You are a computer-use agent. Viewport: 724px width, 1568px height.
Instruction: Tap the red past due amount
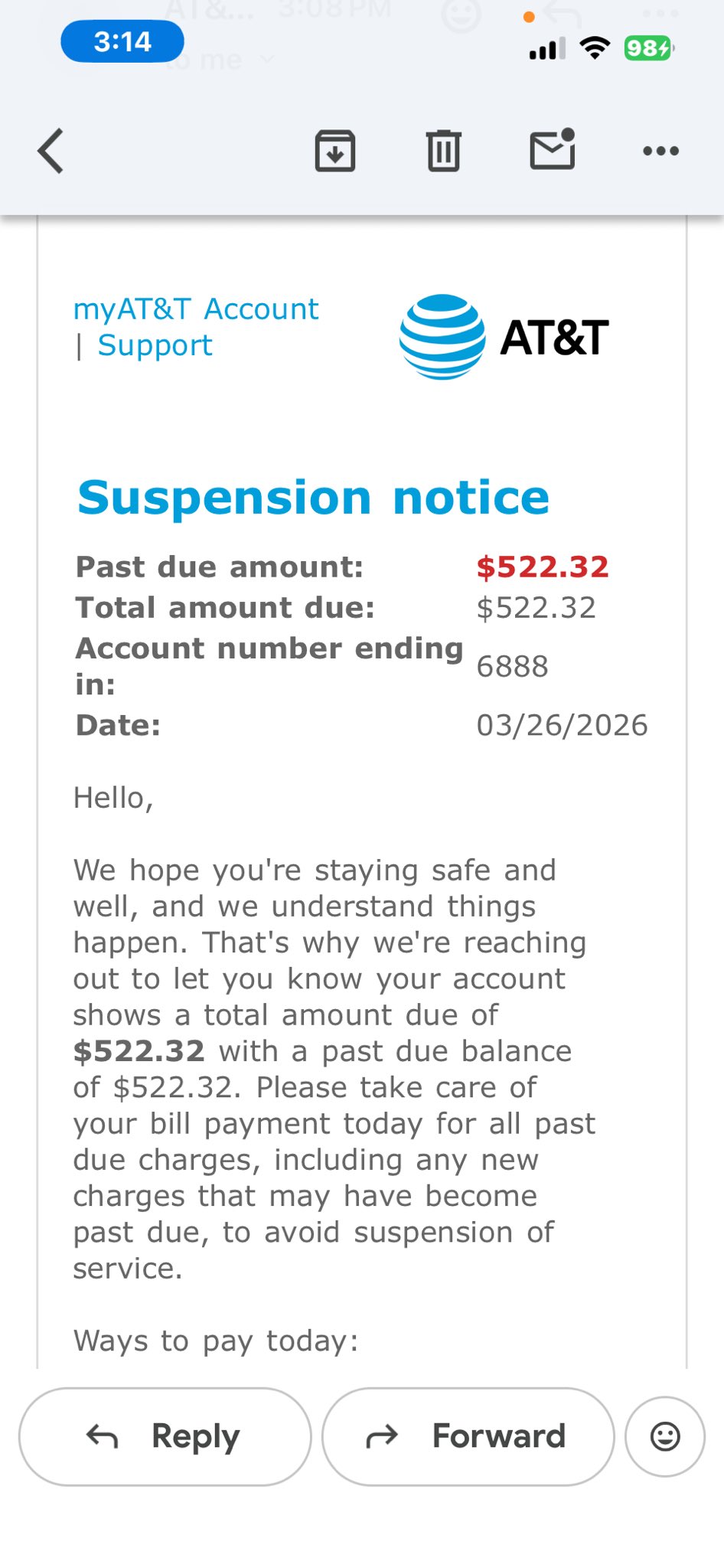543,567
